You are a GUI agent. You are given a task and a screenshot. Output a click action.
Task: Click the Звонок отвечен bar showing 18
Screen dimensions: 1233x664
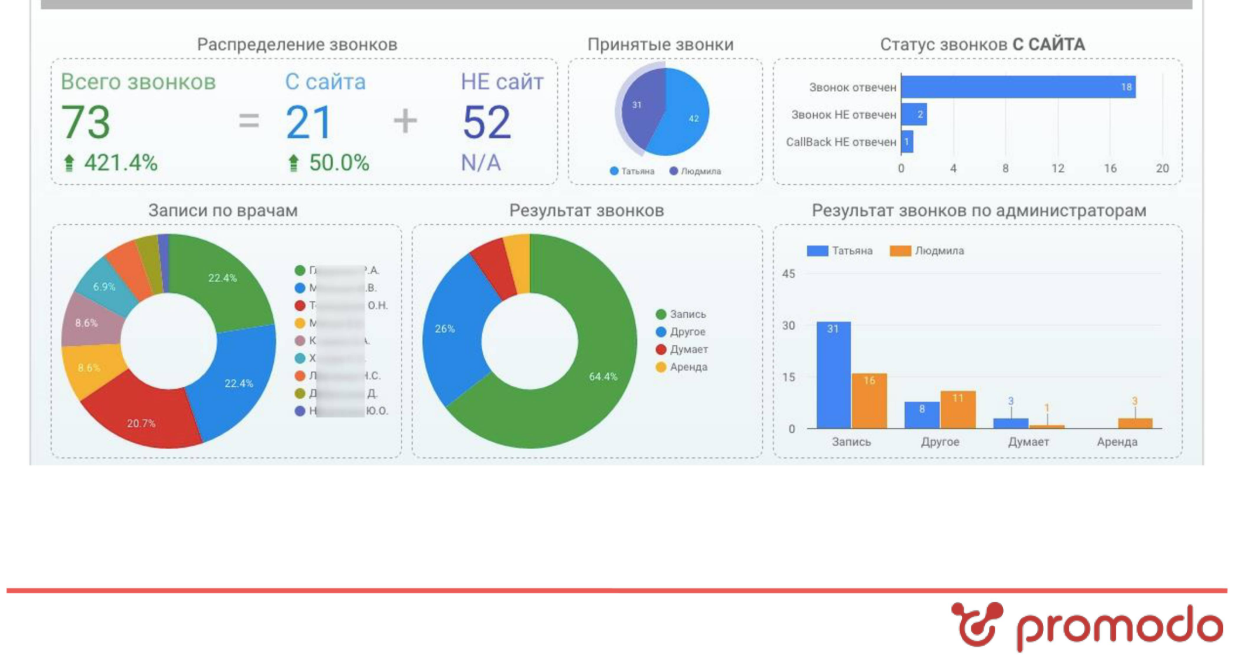click(1020, 87)
